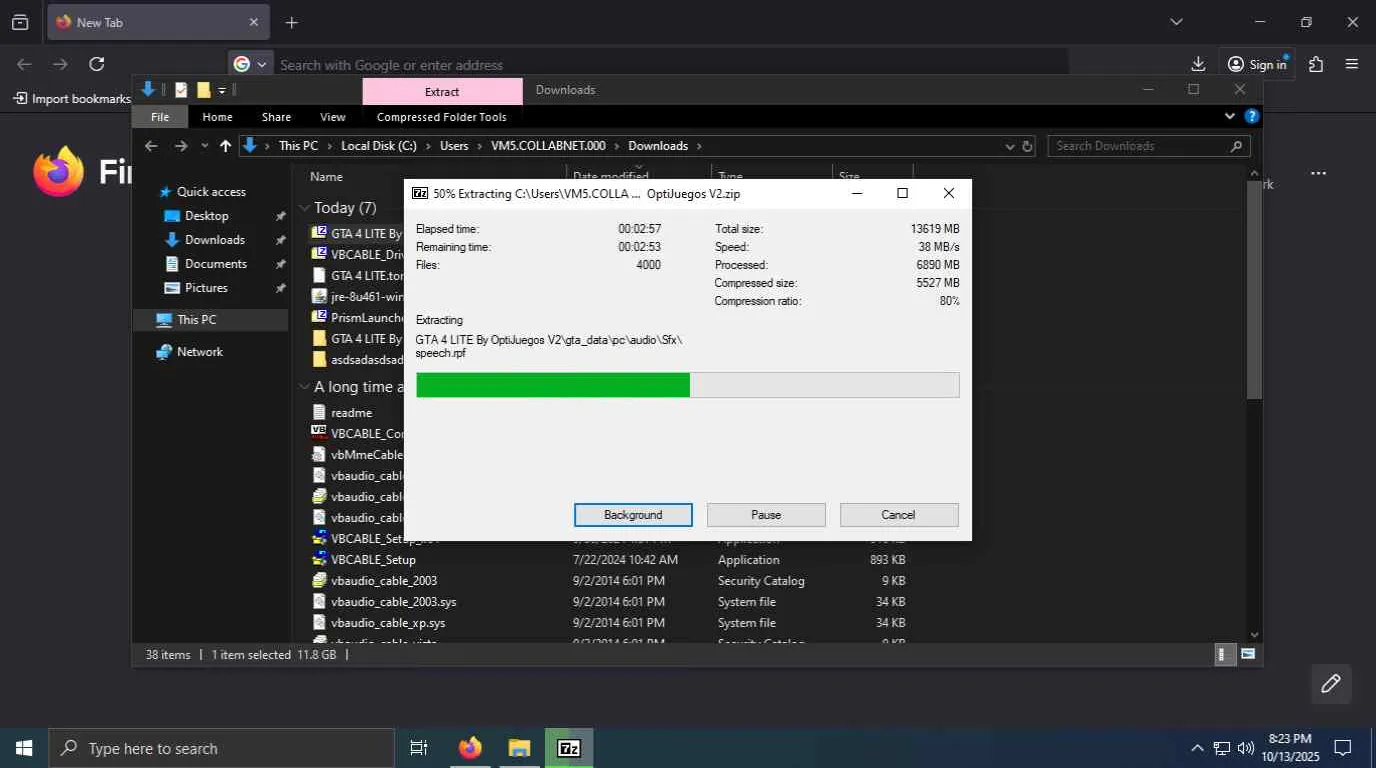The image size is (1376, 768).
Task: Switch Explorer to large icons view
Action: click(1248, 655)
